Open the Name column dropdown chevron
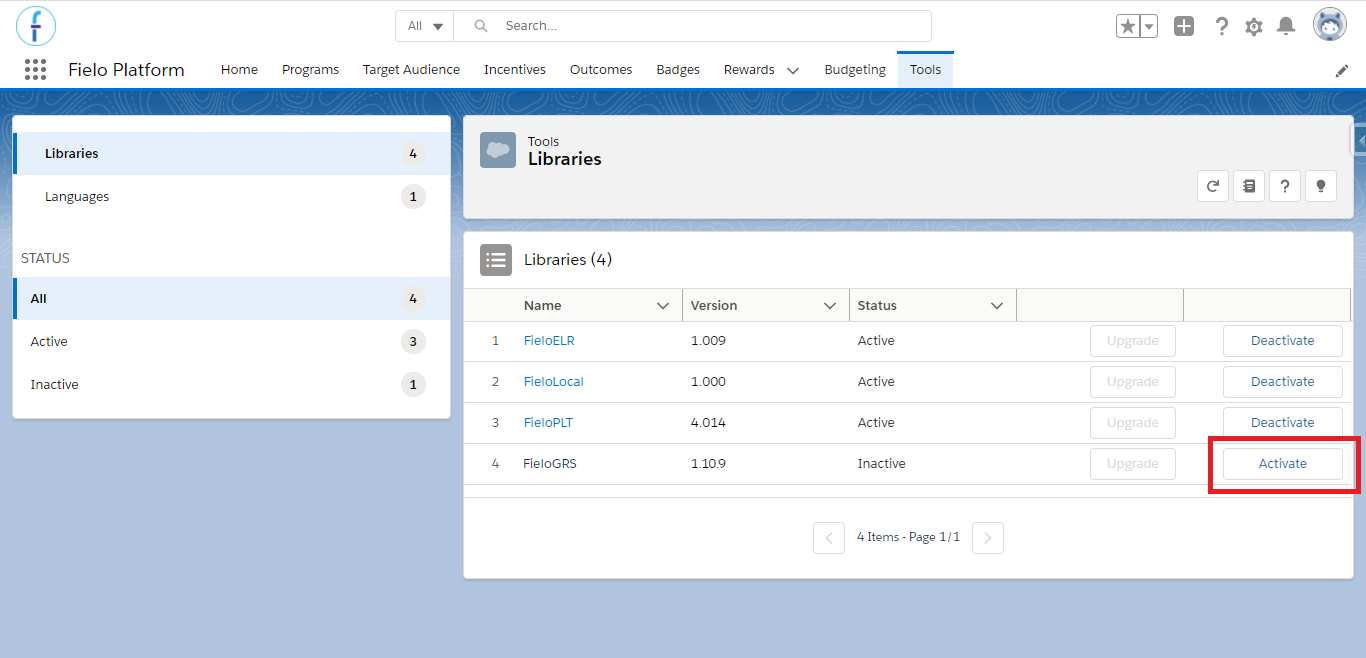The width and height of the screenshot is (1366, 658). pyautogui.click(x=662, y=306)
